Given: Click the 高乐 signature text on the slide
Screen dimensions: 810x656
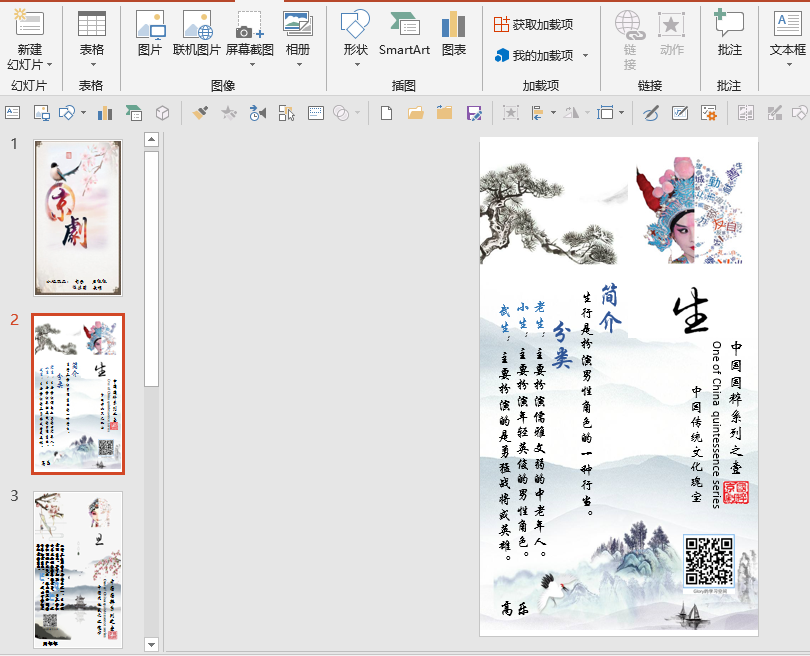Looking at the screenshot, I should (x=515, y=609).
